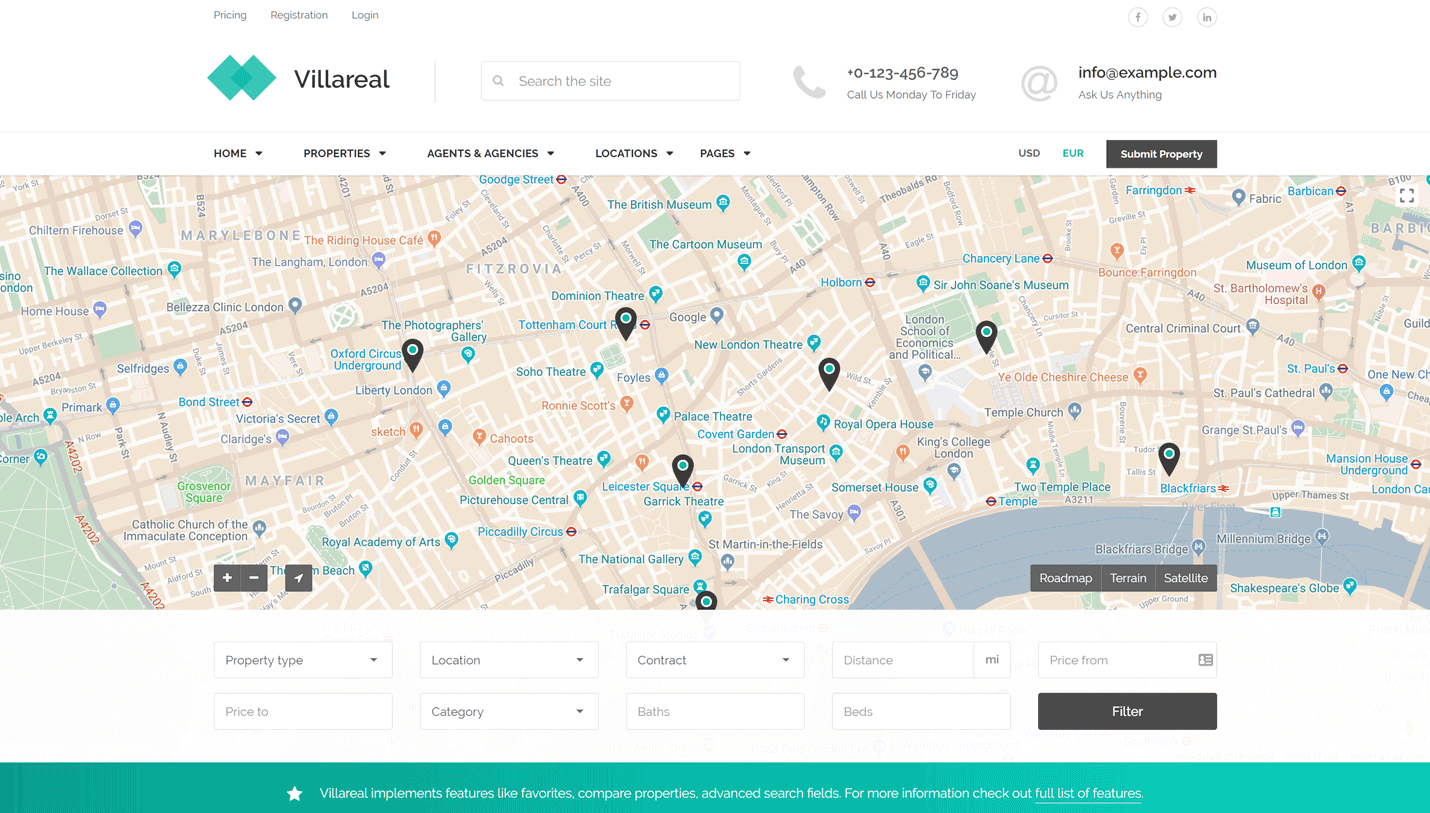This screenshot has height=813, width=1430.
Task: Focus the Search the site field
Action: (x=622, y=81)
